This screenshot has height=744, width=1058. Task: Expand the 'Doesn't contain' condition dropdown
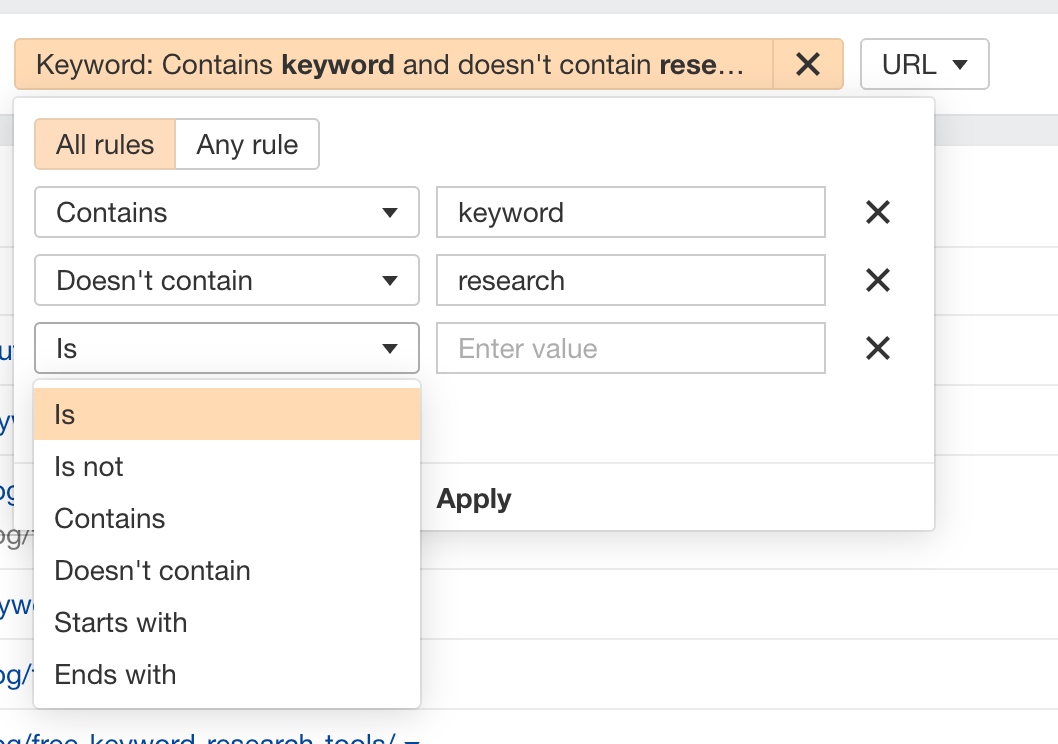227,280
